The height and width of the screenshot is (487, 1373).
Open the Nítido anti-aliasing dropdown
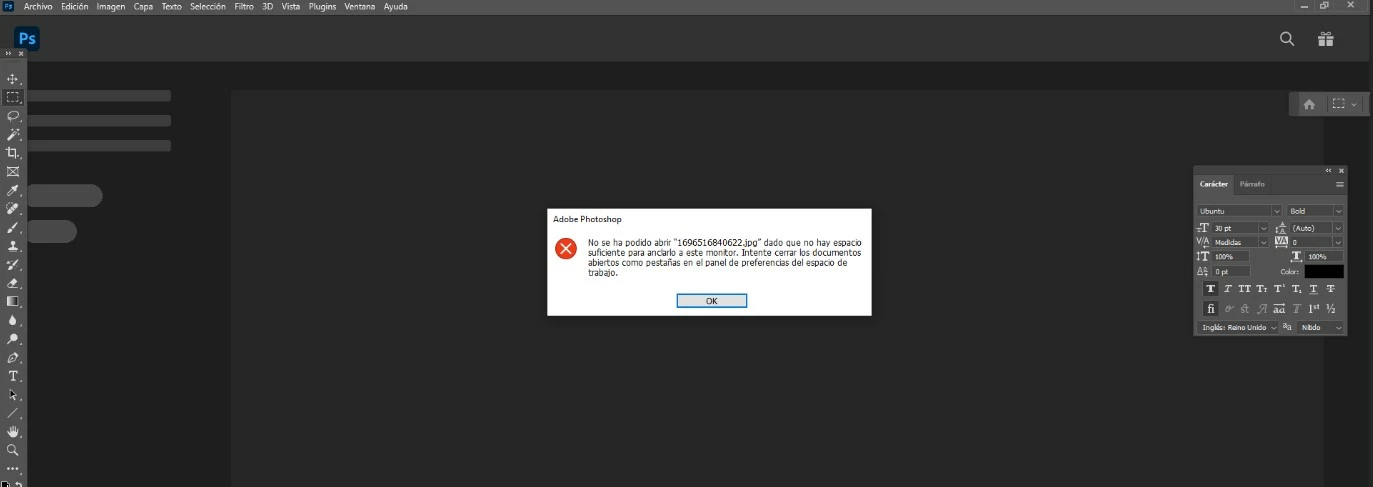[x=1320, y=327]
